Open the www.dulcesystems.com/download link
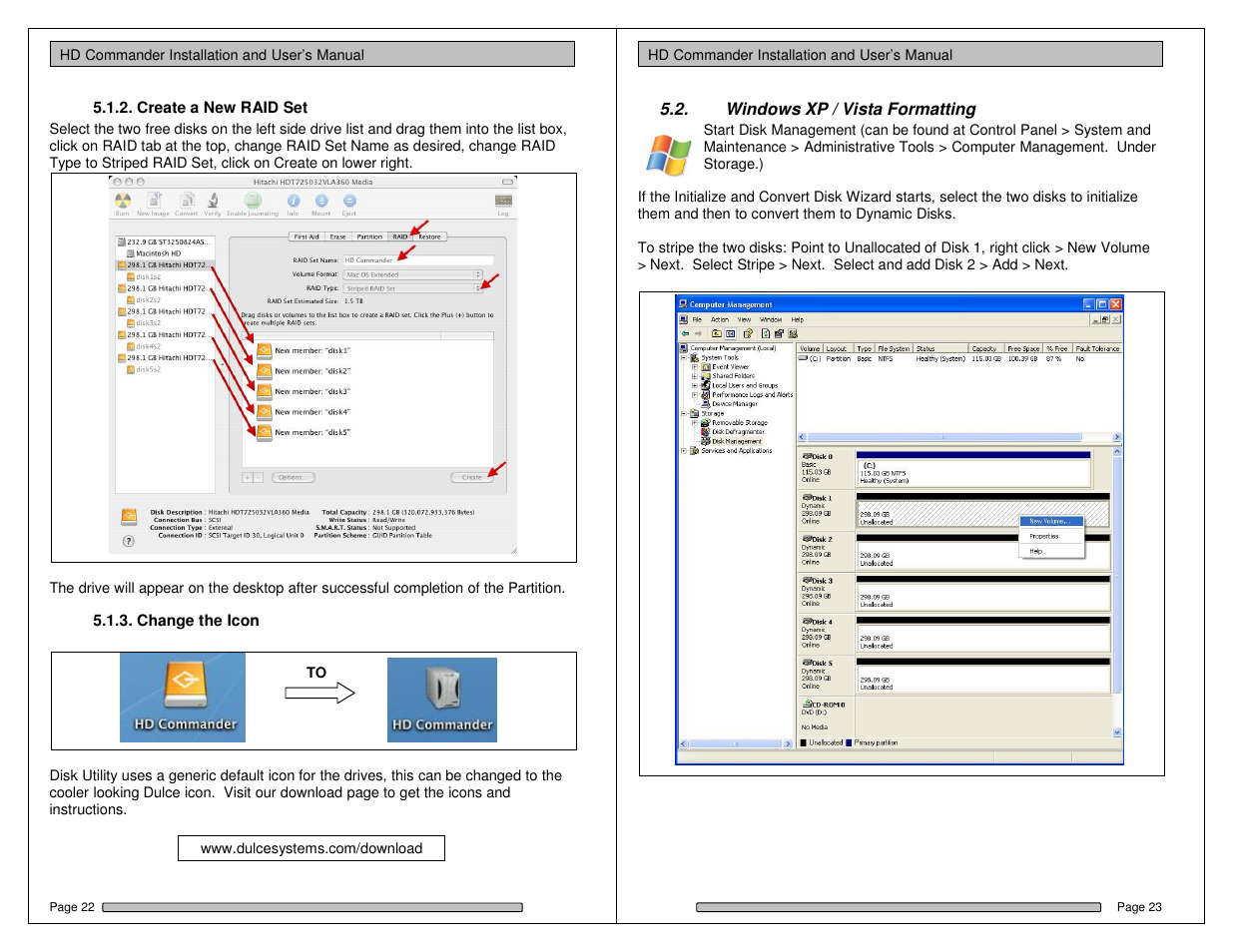 click(311, 848)
